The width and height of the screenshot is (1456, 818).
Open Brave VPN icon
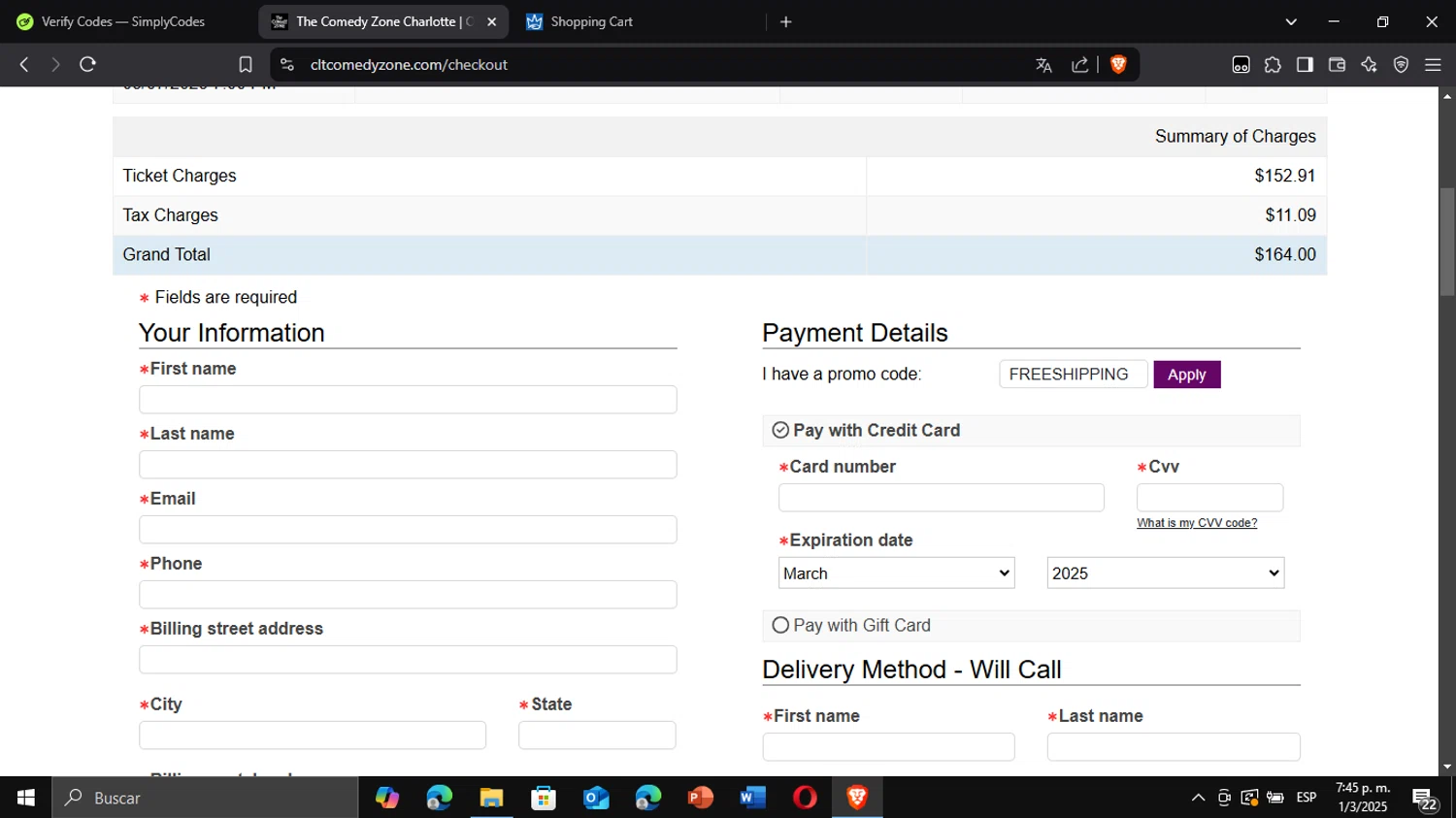(x=1401, y=65)
